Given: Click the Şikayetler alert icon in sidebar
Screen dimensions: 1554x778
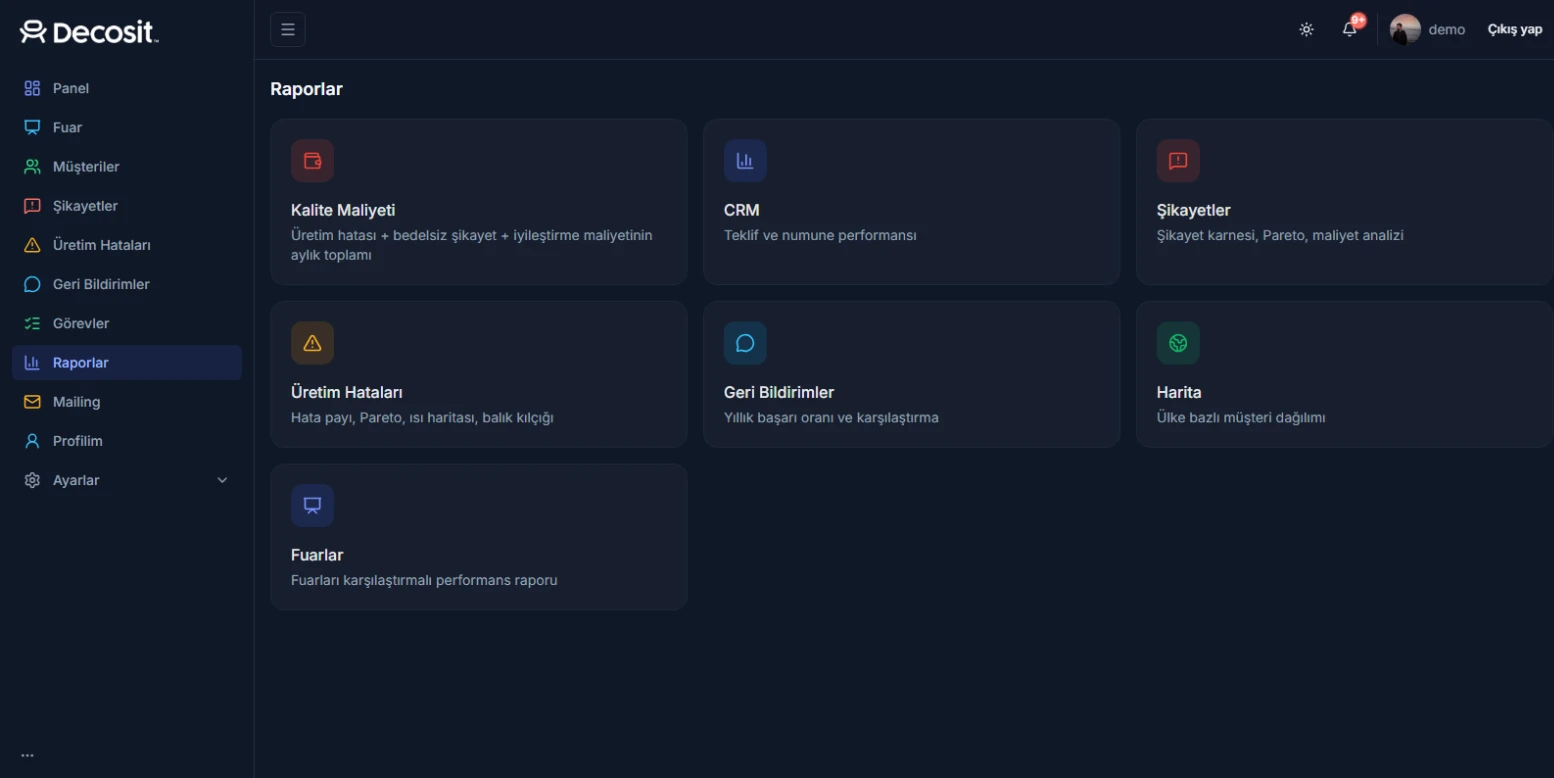Looking at the screenshot, I should (x=32, y=206).
